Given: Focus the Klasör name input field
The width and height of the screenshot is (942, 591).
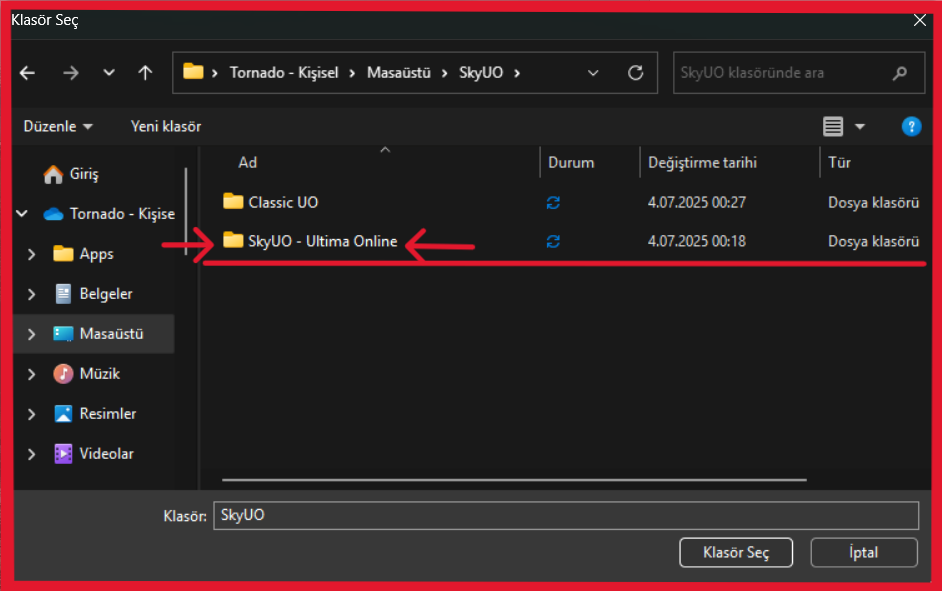Looking at the screenshot, I should click(566, 515).
